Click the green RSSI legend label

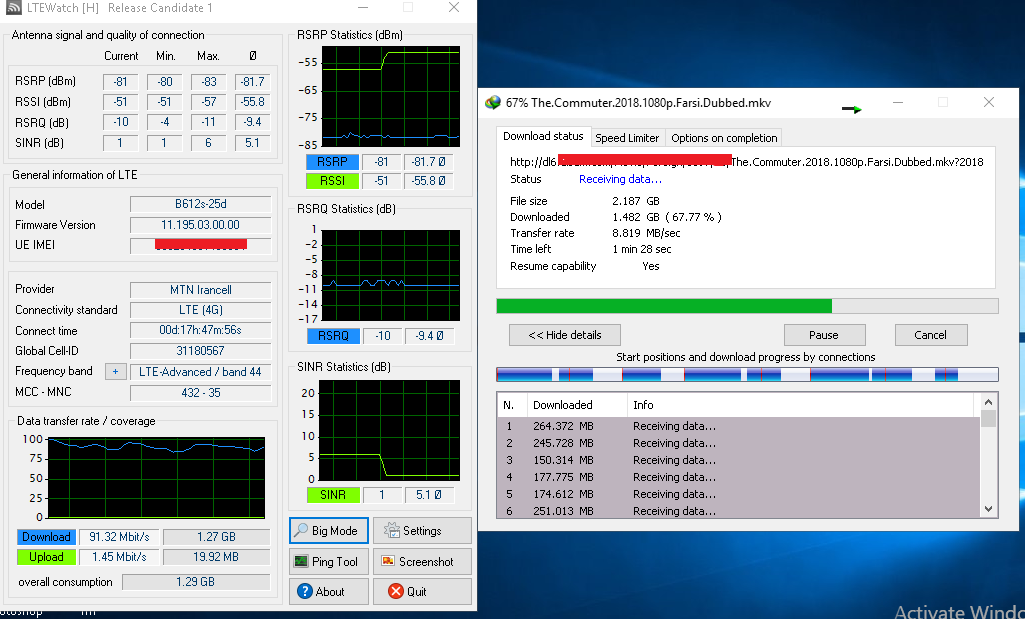coord(333,181)
